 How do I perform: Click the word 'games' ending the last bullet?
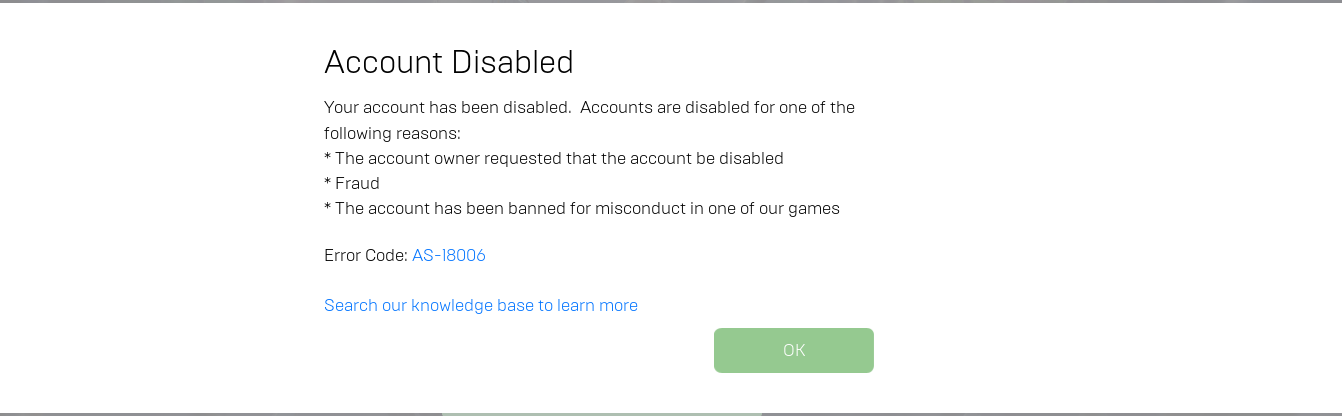coord(815,209)
